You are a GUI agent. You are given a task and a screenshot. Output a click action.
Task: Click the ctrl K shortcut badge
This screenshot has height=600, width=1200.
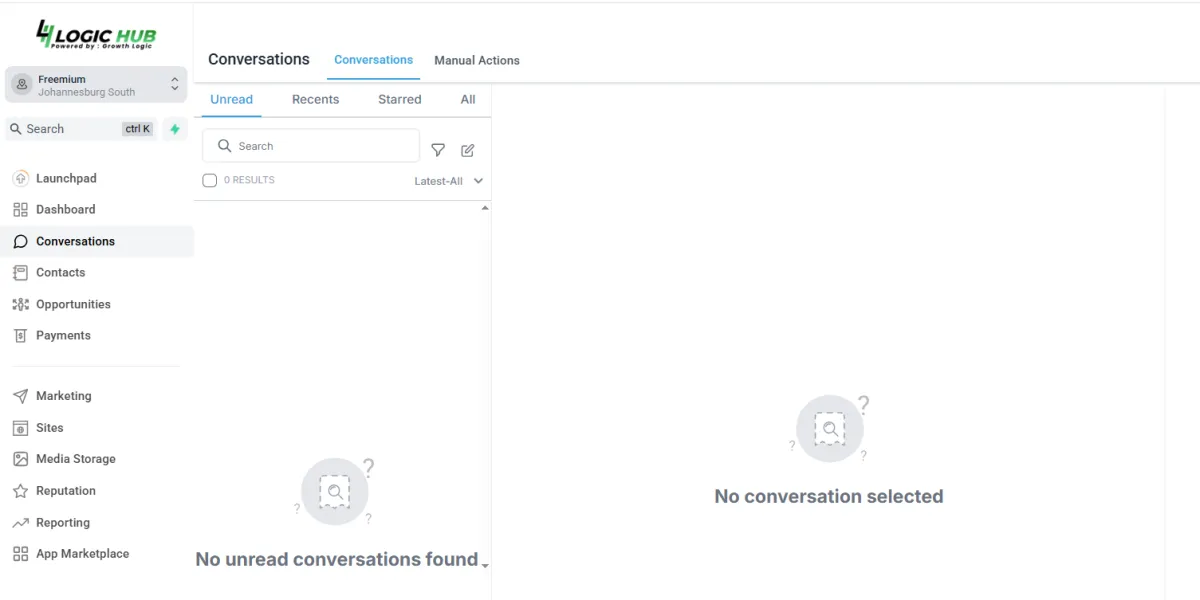(138, 129)
